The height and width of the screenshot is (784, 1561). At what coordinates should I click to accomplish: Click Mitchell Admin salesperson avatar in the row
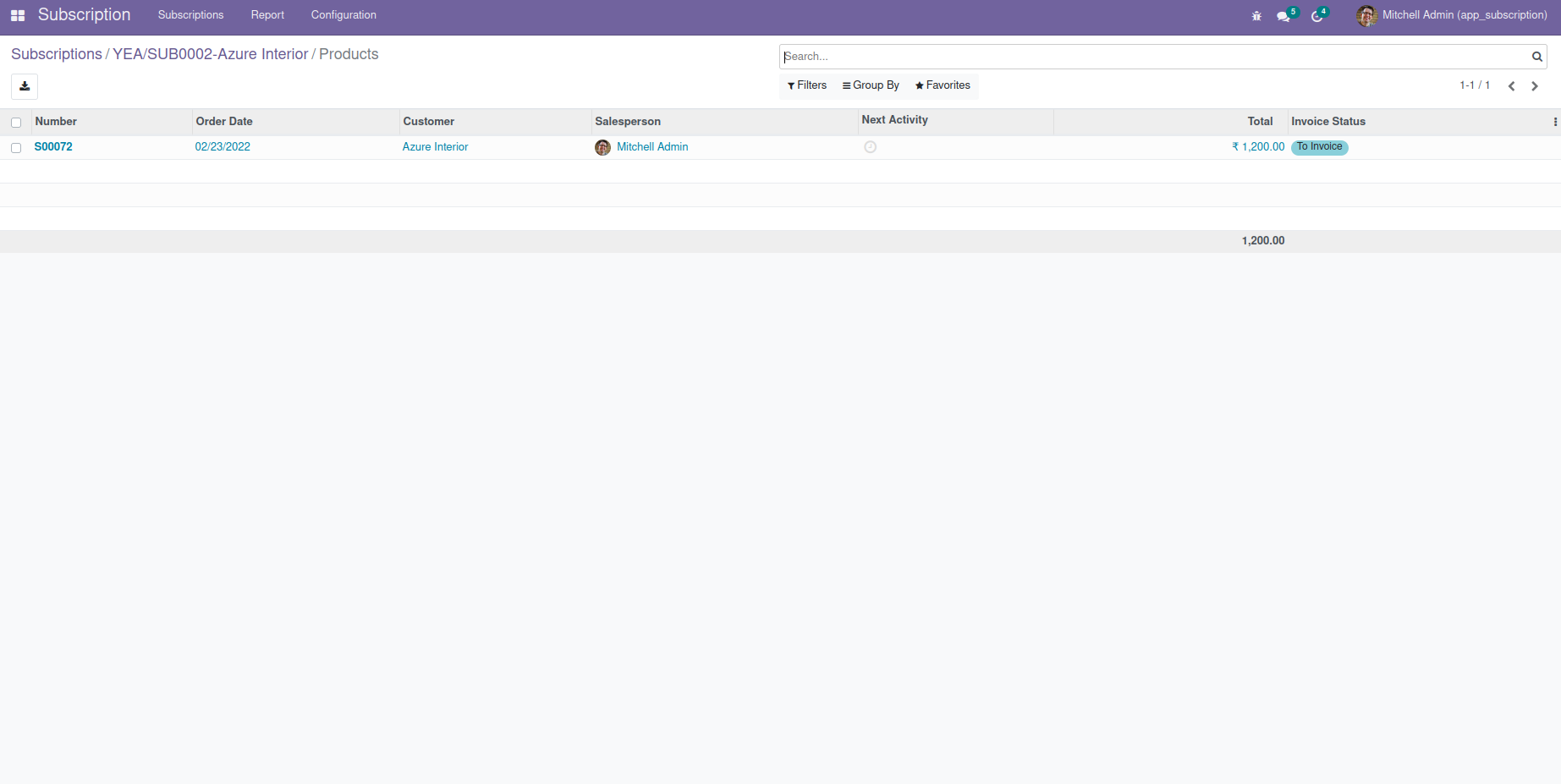[x=602, y=147]
